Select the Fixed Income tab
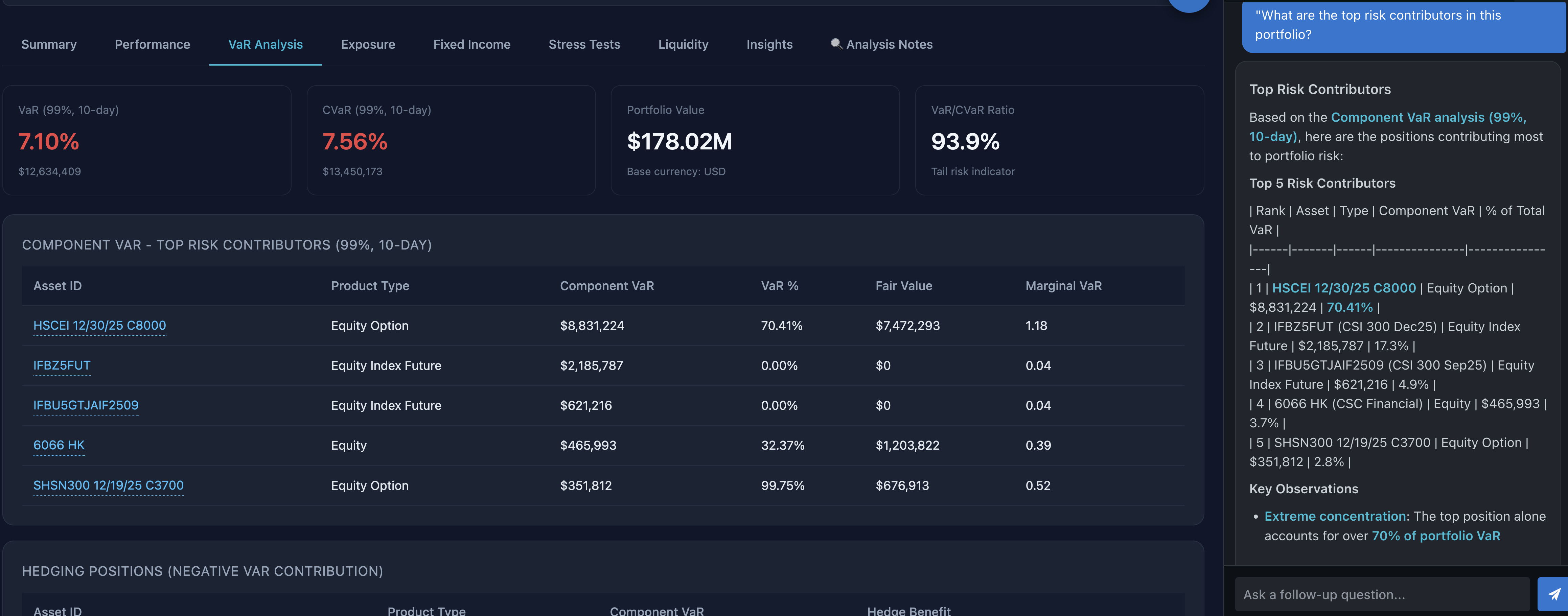This screenshot has width=1568, height=616. tap(472, 44)
